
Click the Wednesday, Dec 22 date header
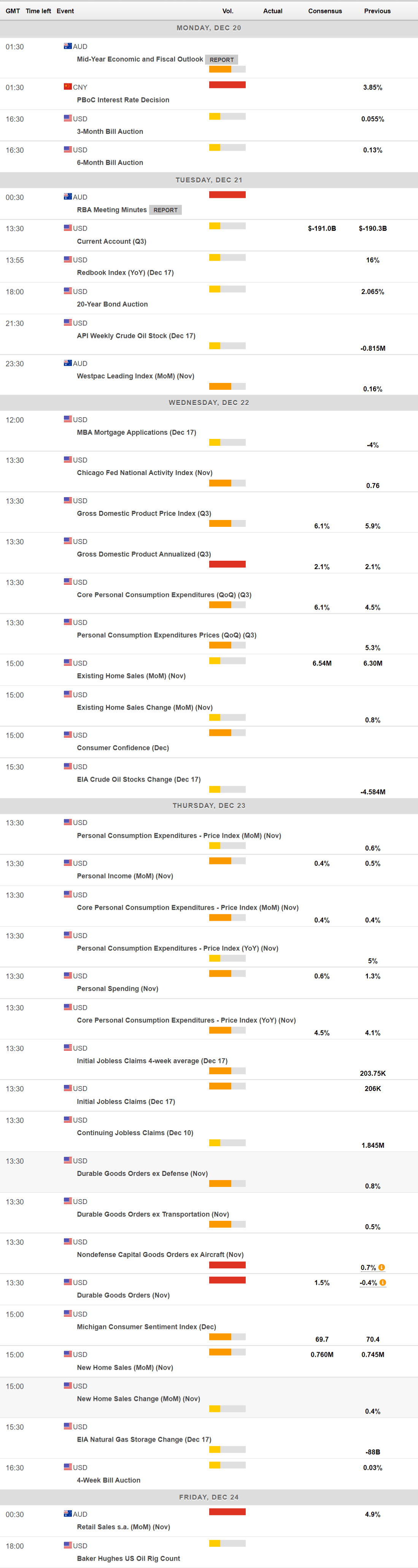(x=209, y=402)
